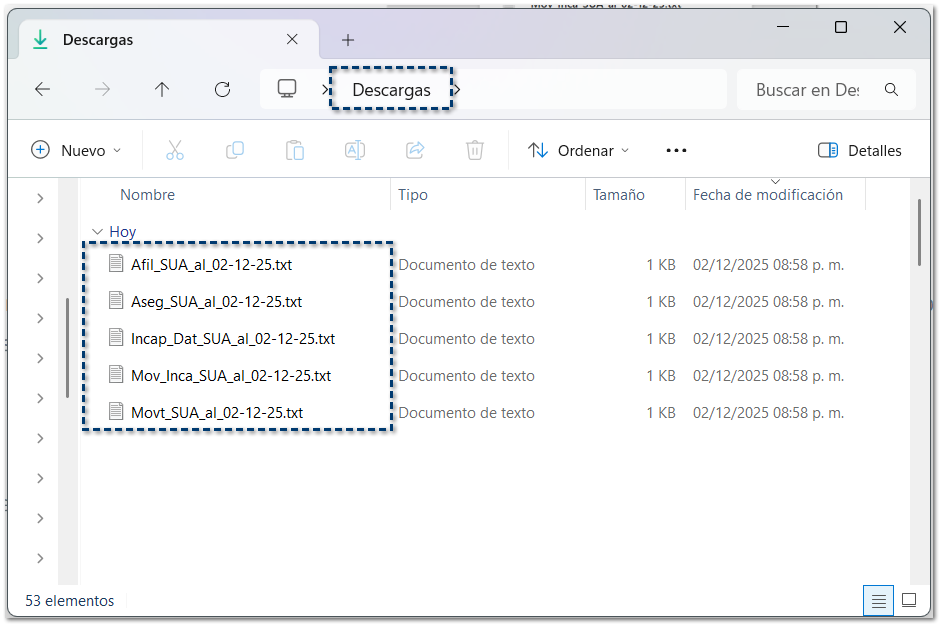
Task: Expand the first navigation pane chevron
Action: (x=40, y=198)
